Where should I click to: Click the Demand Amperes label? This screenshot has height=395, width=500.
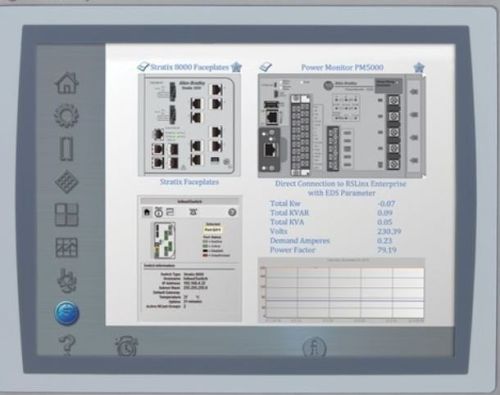(300, 241)
